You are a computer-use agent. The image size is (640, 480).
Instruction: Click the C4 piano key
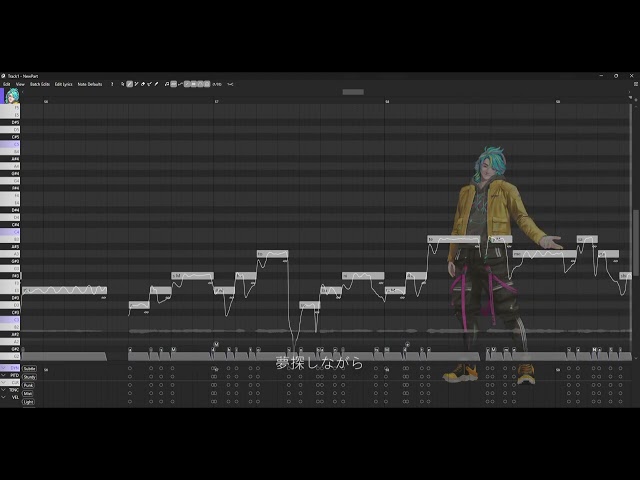click(10, 232)
